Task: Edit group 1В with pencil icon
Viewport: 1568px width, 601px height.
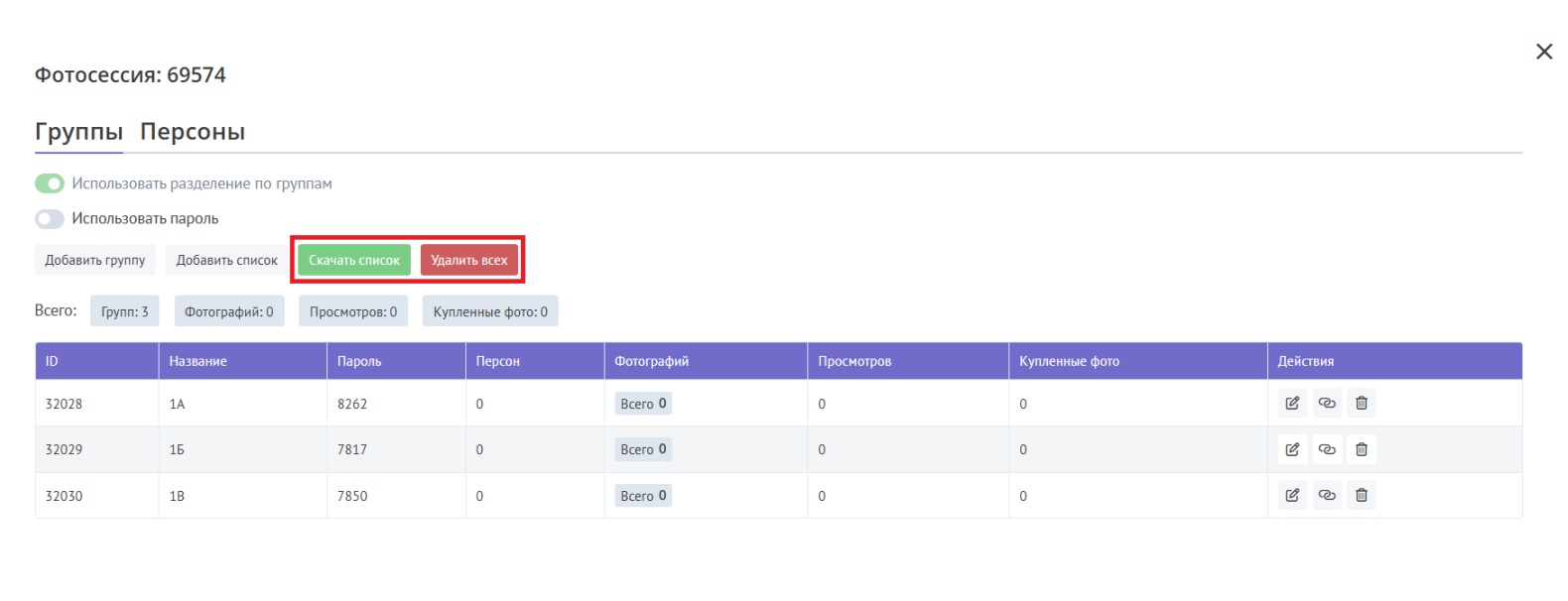Action: tap(1292, 496)
